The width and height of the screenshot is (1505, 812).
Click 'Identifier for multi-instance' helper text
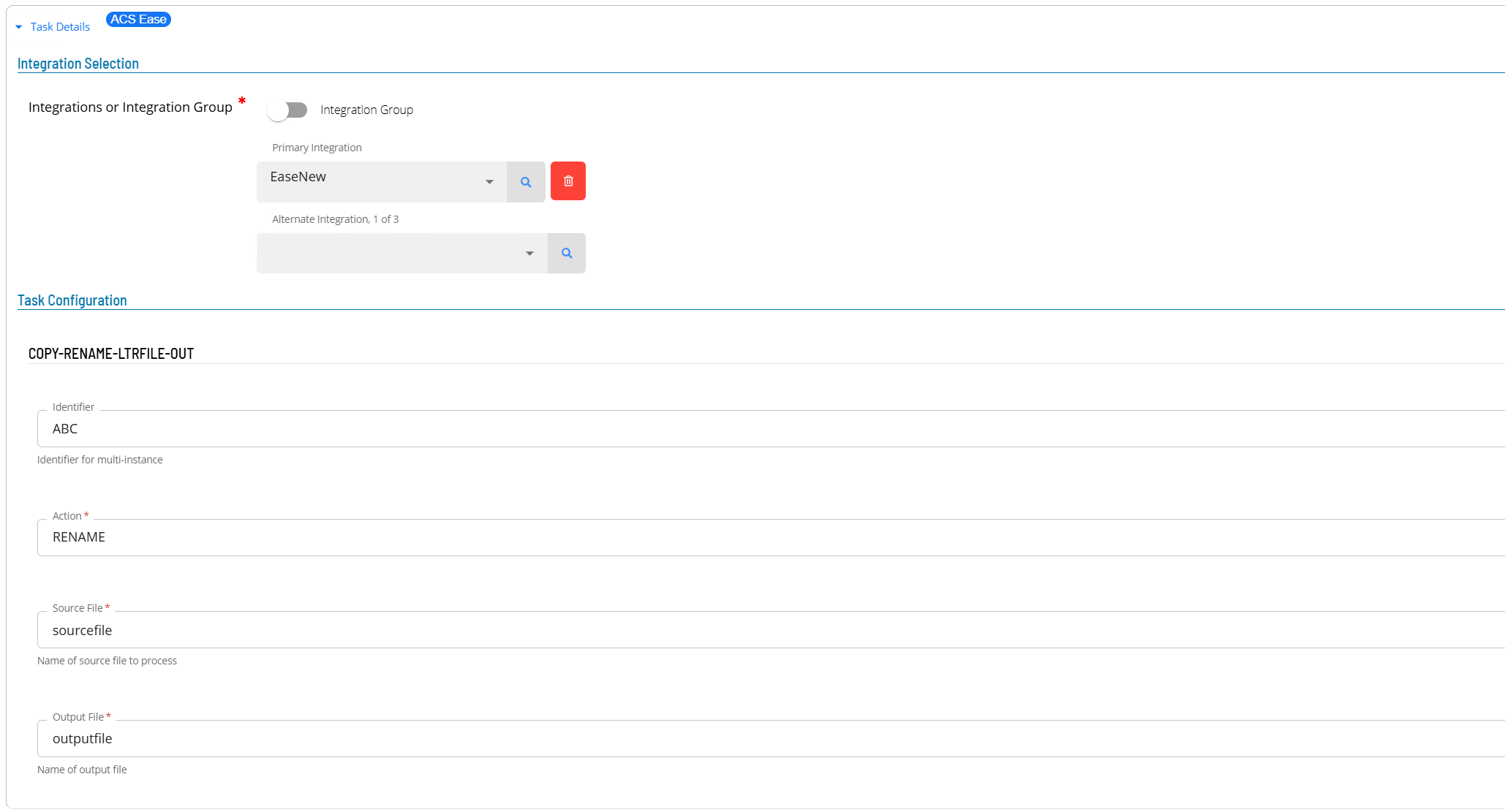click(100, 460)
